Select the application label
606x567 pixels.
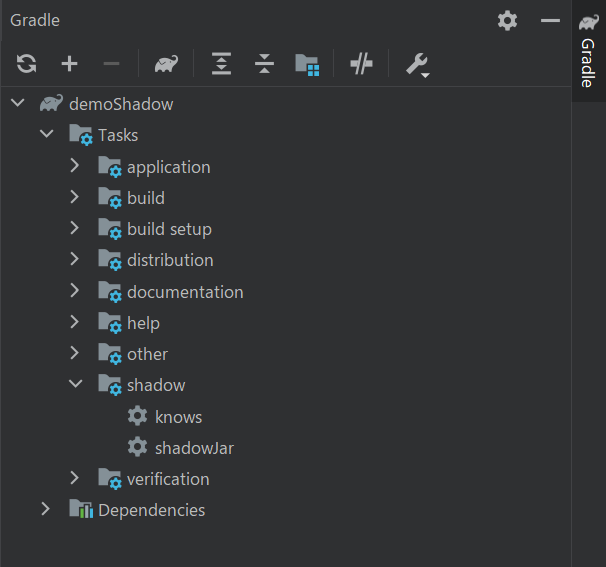[169, 168]
